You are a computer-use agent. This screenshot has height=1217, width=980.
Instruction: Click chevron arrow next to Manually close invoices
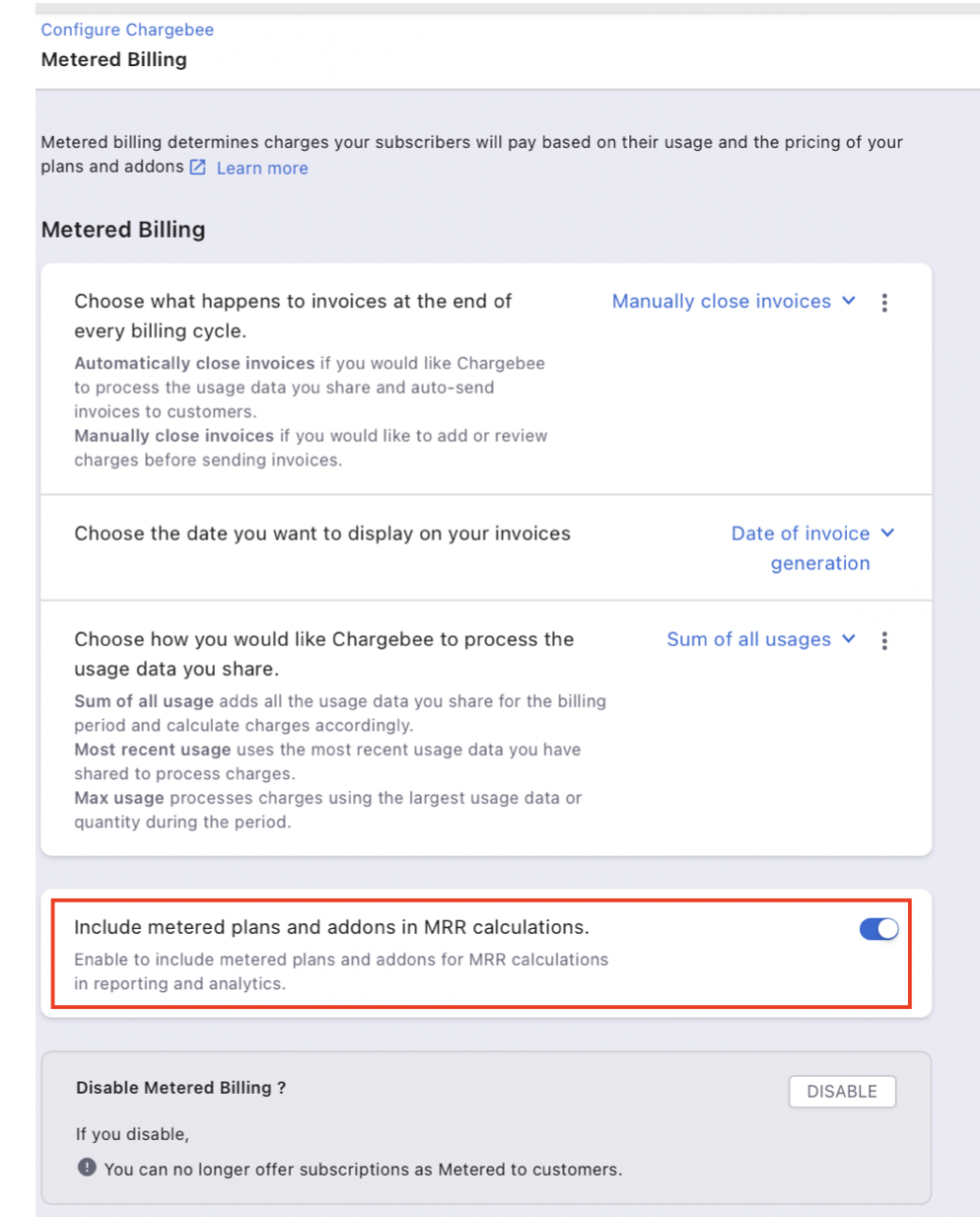click(x=849, y=301)
